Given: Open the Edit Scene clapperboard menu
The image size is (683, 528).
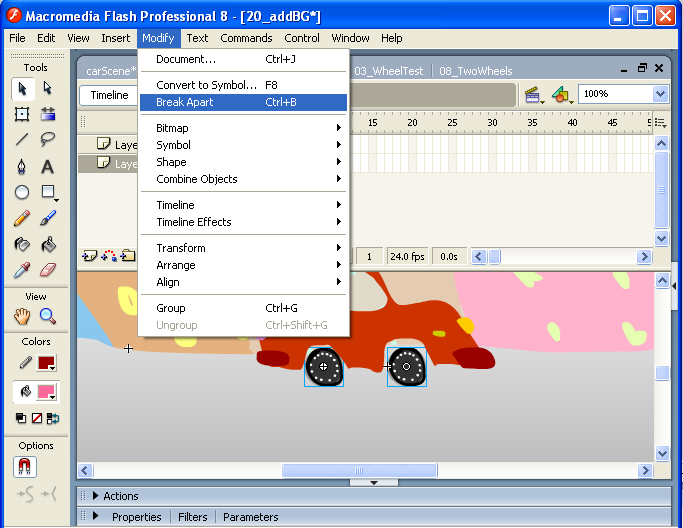Looking at the screenshot, I should click(534, 95).
